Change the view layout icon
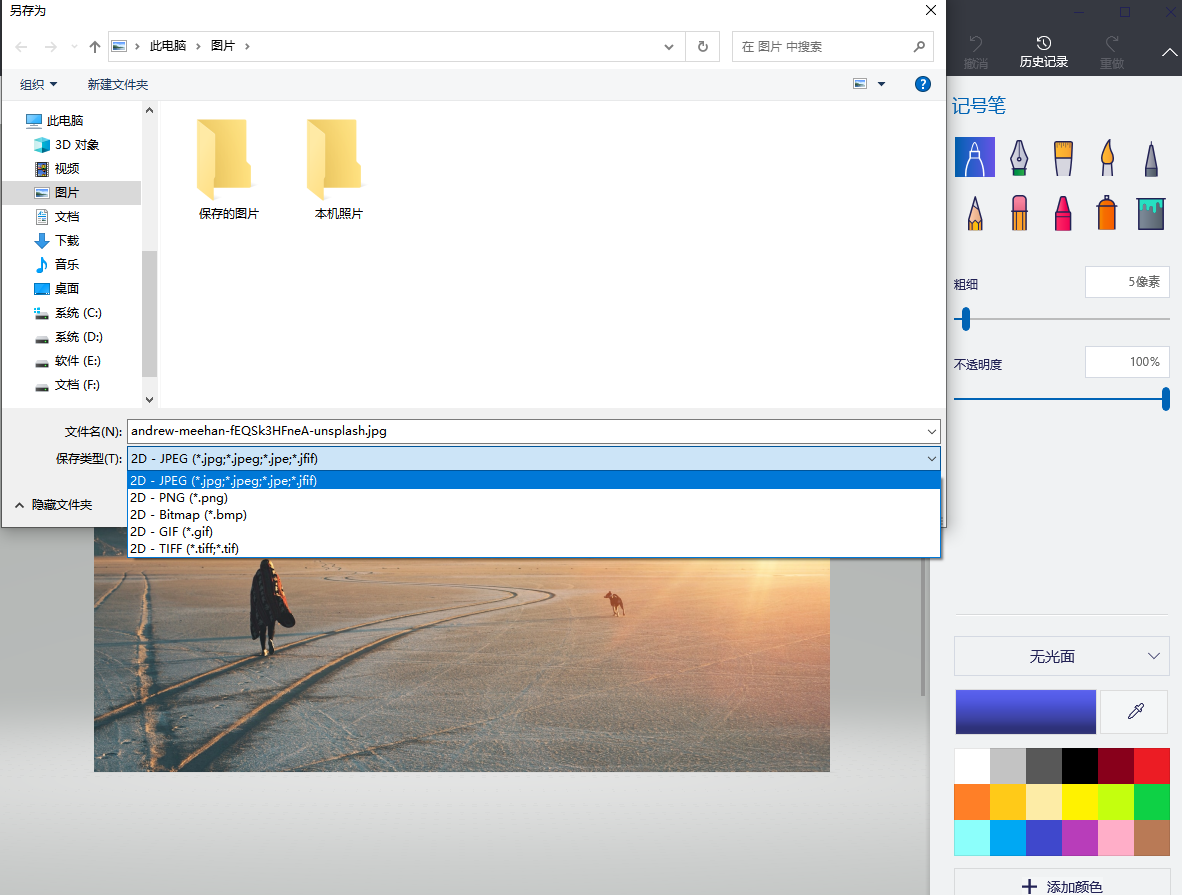This screenshot has height=895, width=1182. 860,84
